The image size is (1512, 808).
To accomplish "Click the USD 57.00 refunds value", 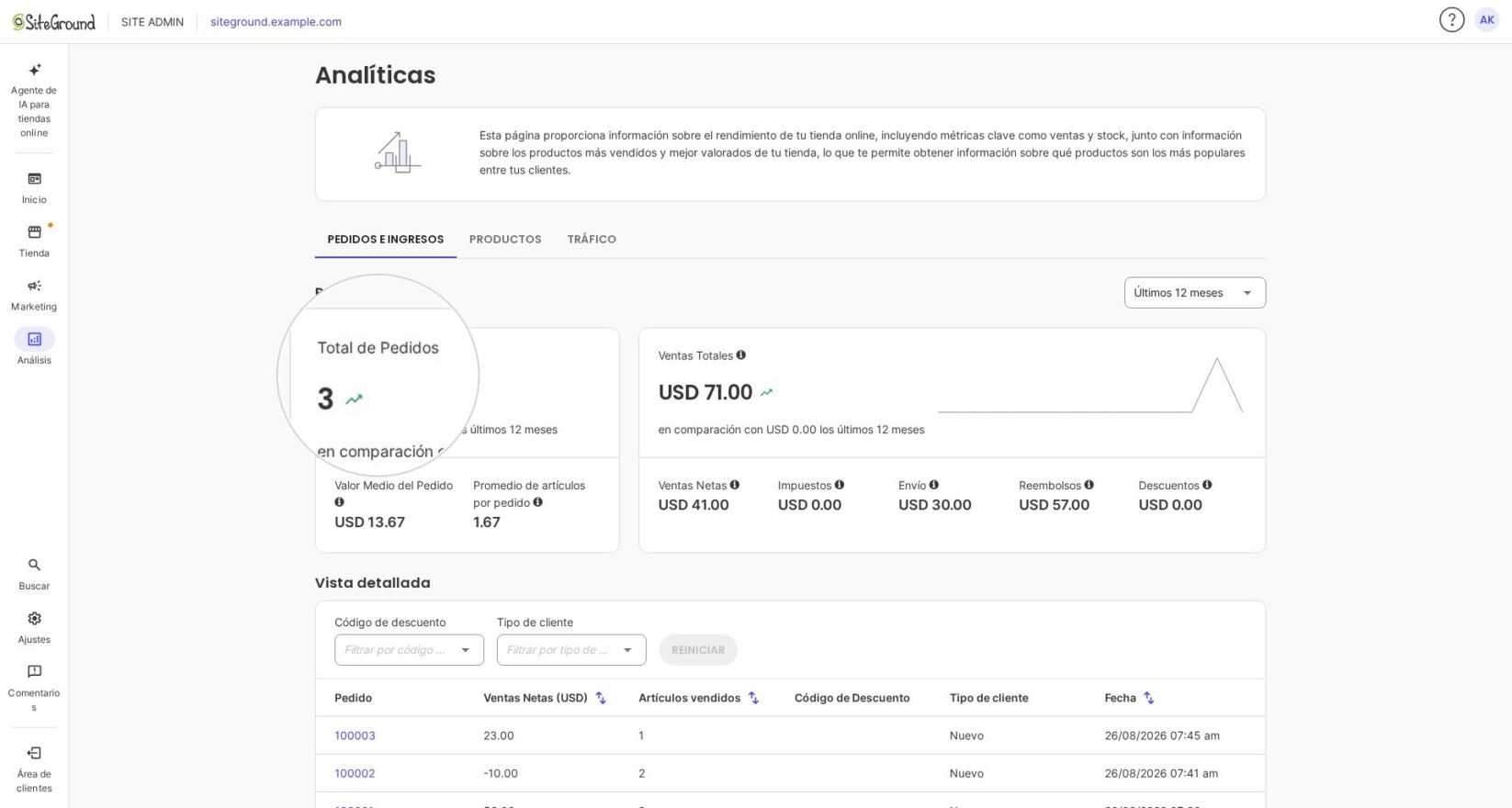I will pos(1054,505).
